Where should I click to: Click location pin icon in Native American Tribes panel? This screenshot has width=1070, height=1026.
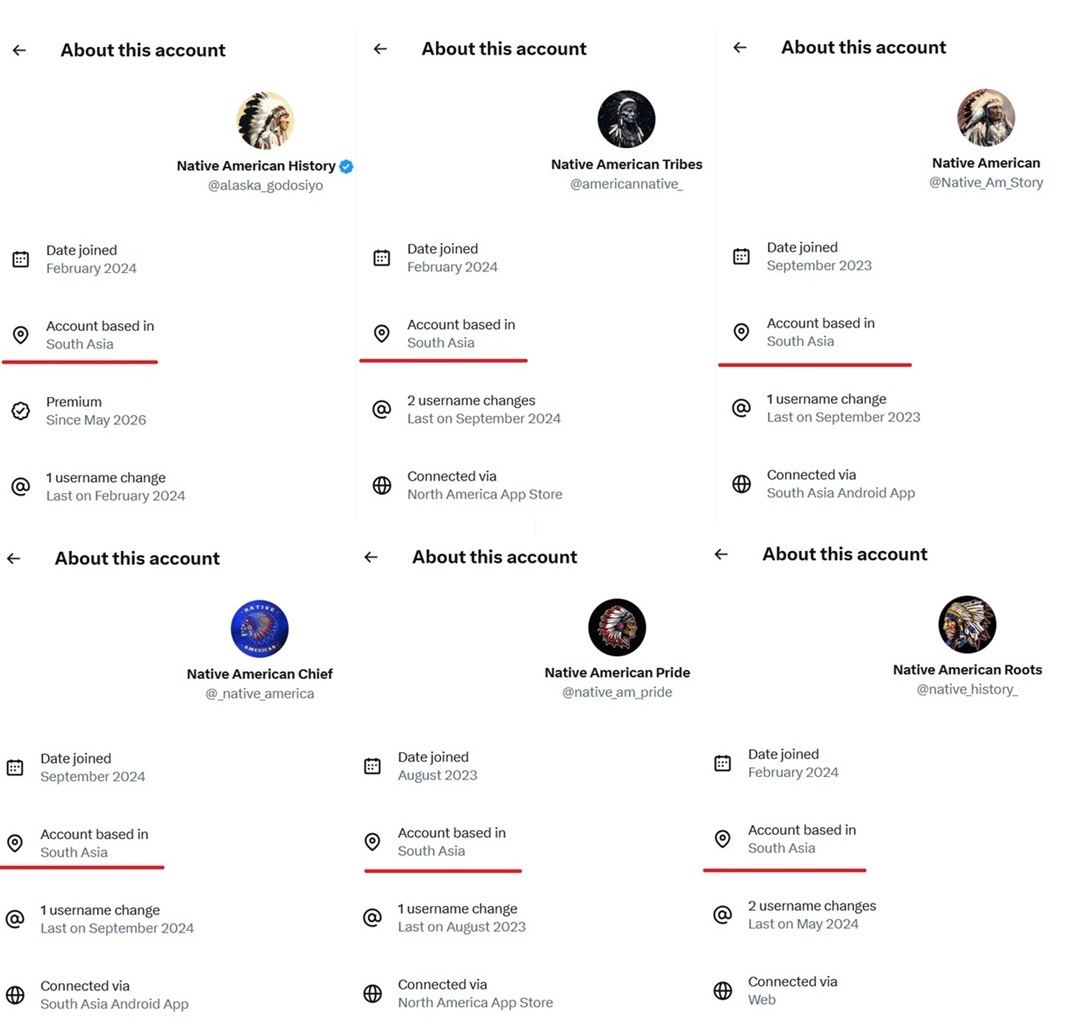381,333
